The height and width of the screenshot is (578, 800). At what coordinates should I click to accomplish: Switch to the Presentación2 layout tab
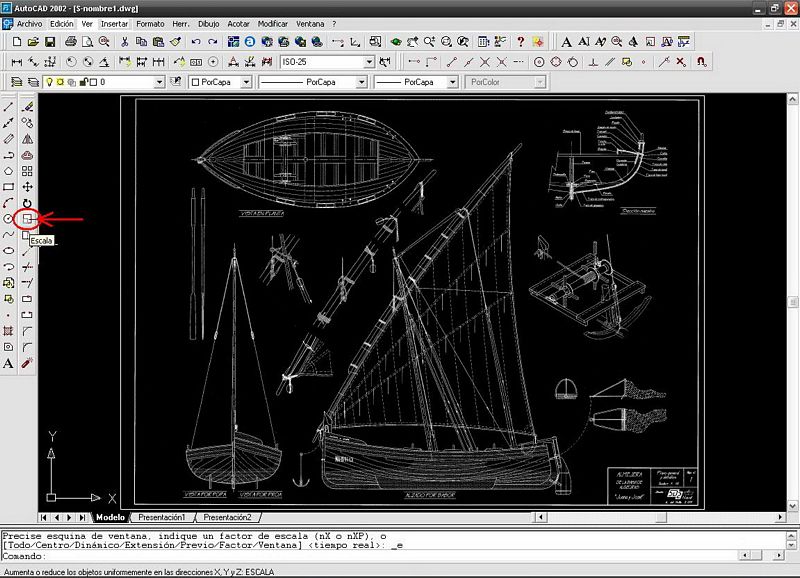pos(228,517)
